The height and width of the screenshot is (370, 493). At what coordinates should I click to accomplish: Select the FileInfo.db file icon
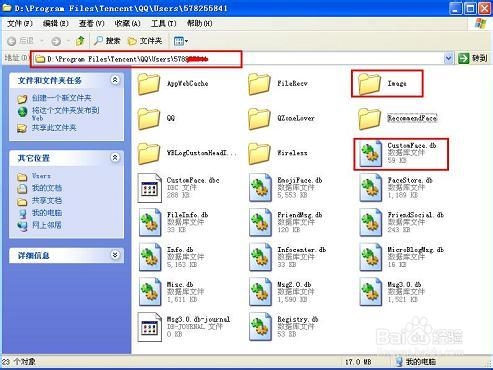[x=150, y=223]
